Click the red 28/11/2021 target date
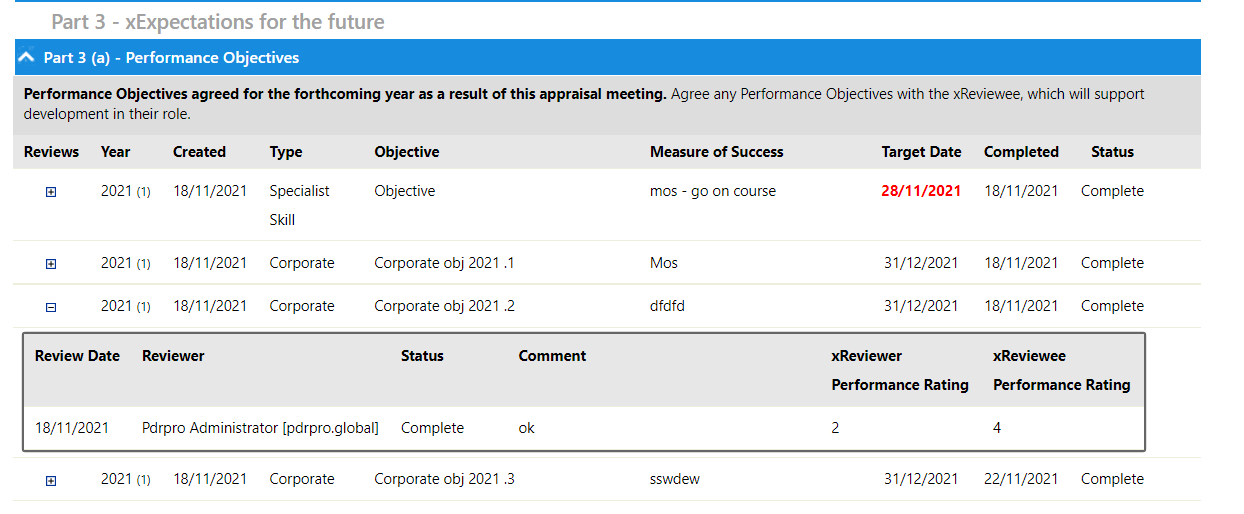The height and width of the screenshot is (514, 1244). (x=921, y=191)
